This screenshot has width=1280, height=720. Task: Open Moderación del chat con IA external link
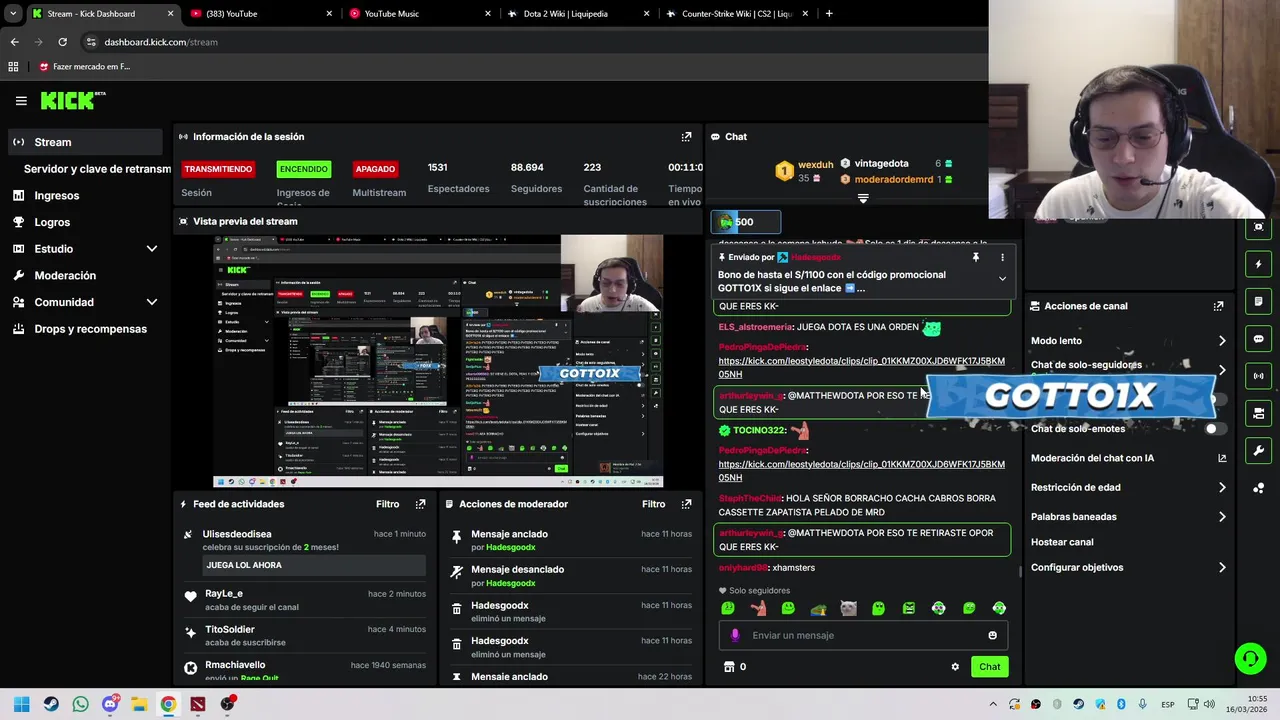(1222, 458)
